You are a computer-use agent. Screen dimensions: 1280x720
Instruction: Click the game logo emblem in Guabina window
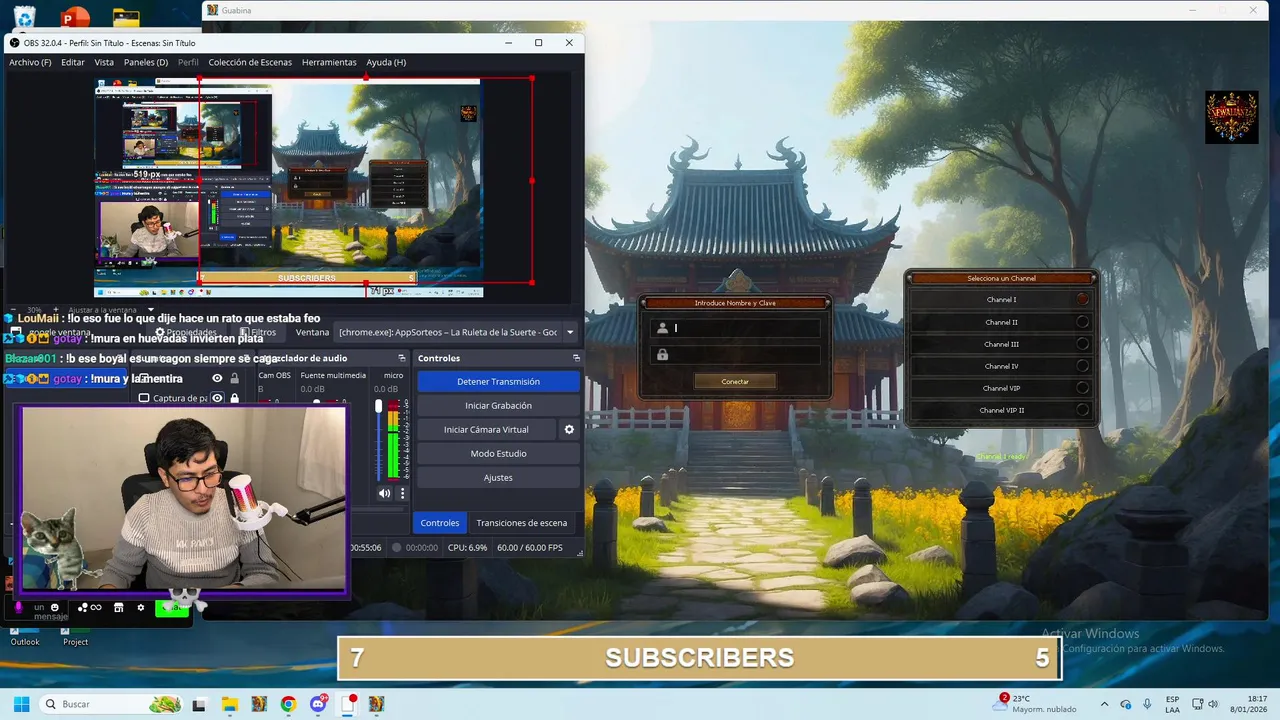(1231, 117)
